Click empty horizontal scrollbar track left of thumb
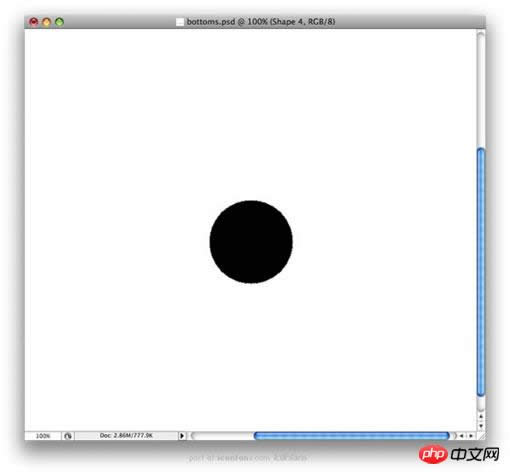The height and width of the screenshot is (474, 510). tap(222, 436)
